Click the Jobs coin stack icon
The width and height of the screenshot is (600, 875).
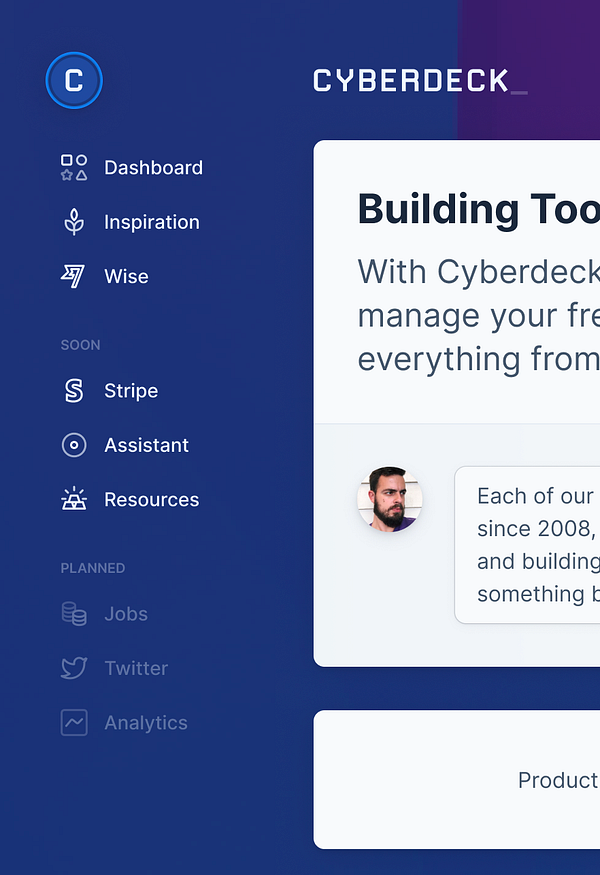click(74, 614)
